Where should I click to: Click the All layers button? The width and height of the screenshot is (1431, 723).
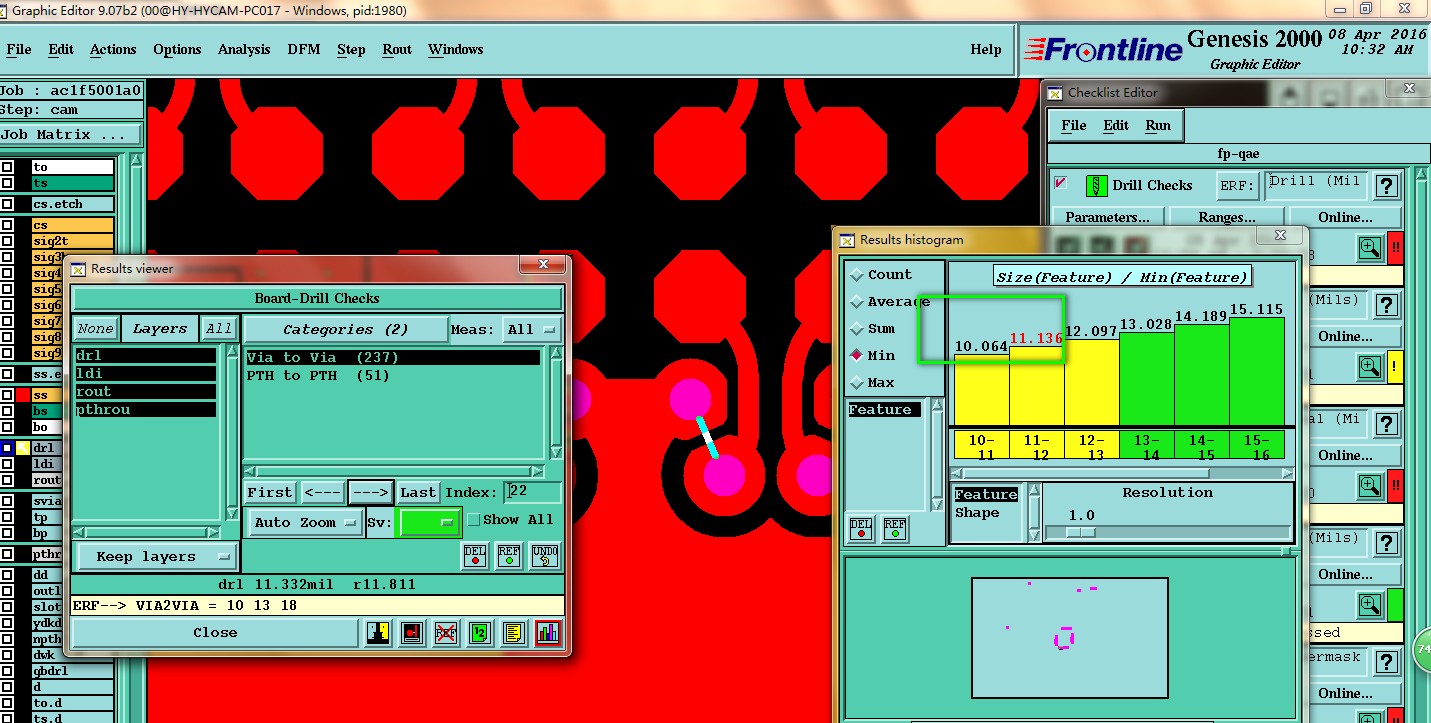(219, 328)
